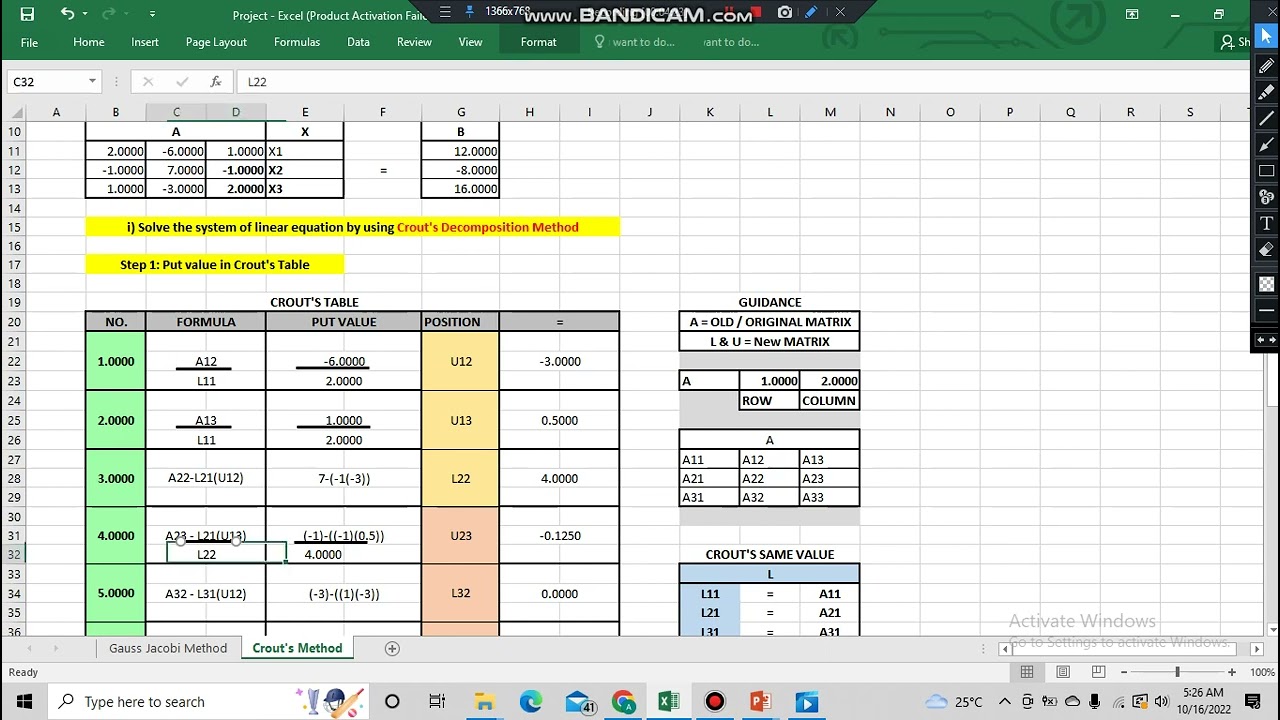This screenshot has width=1280, height=720.
Task: Click the Crout's Method sheet tab
Action: [x=297, y=648]
